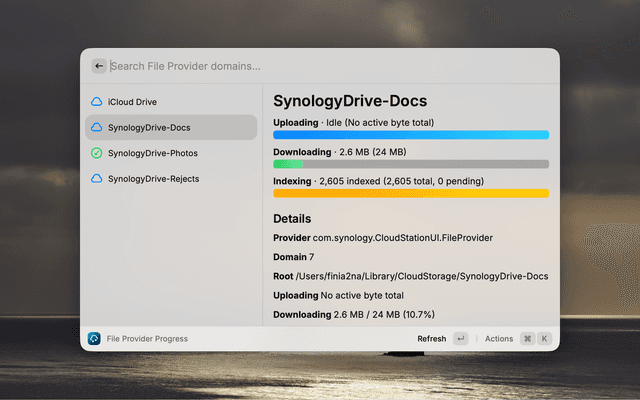Click the Provider com.synology.CloudStationUI.FileProvider line

383,238
